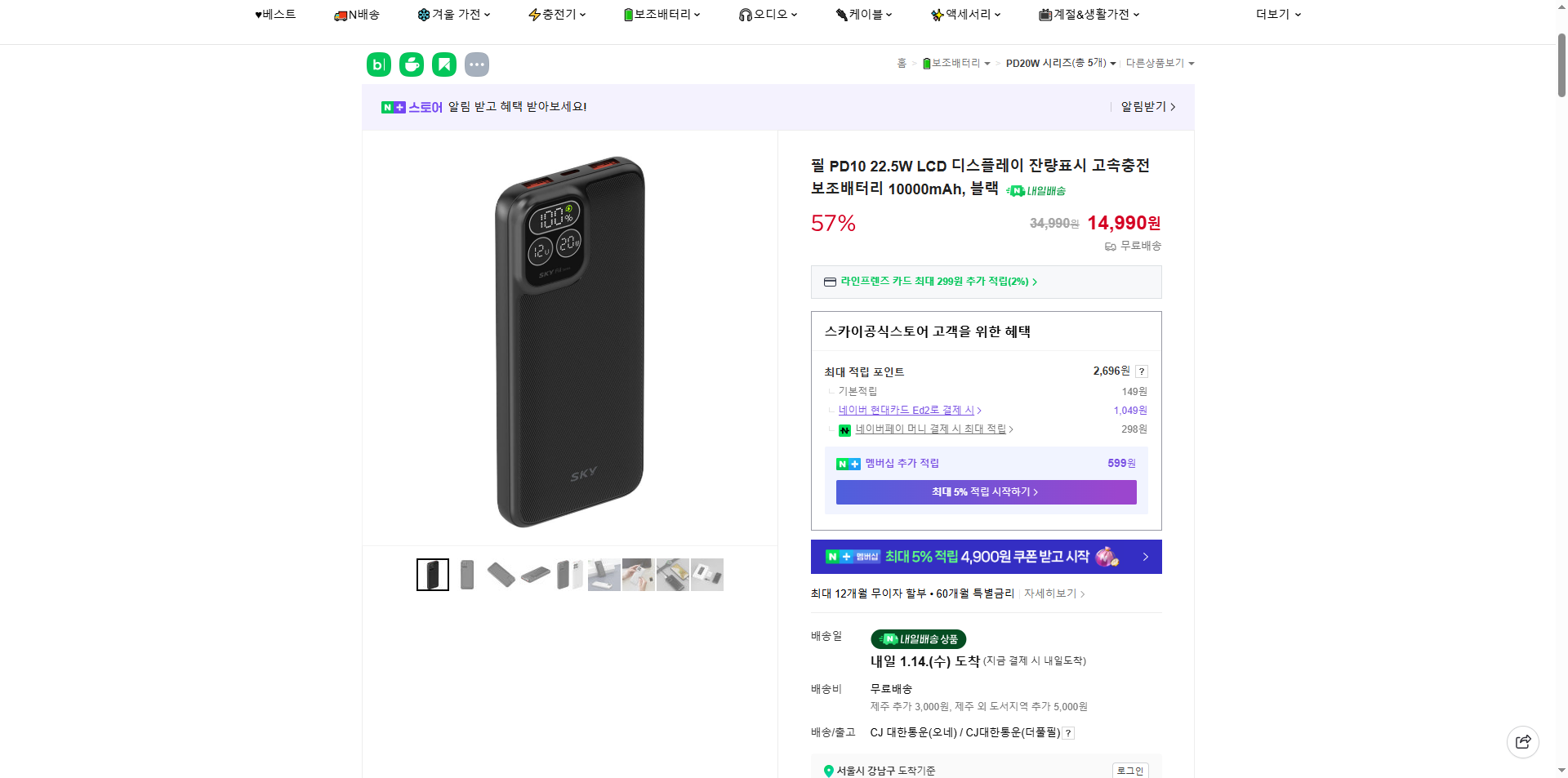Click the 최대 5% 적립 시작하기 gradient banner

pos(985,492)
